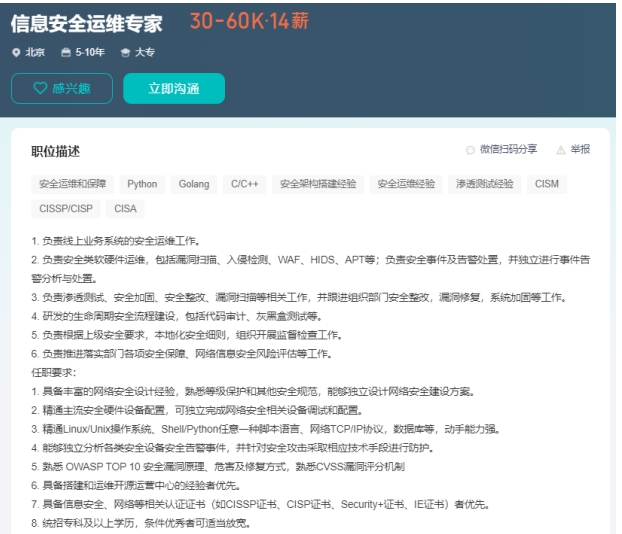
Task: Click the 5-10年 experience text
Action: coord(90,52)
